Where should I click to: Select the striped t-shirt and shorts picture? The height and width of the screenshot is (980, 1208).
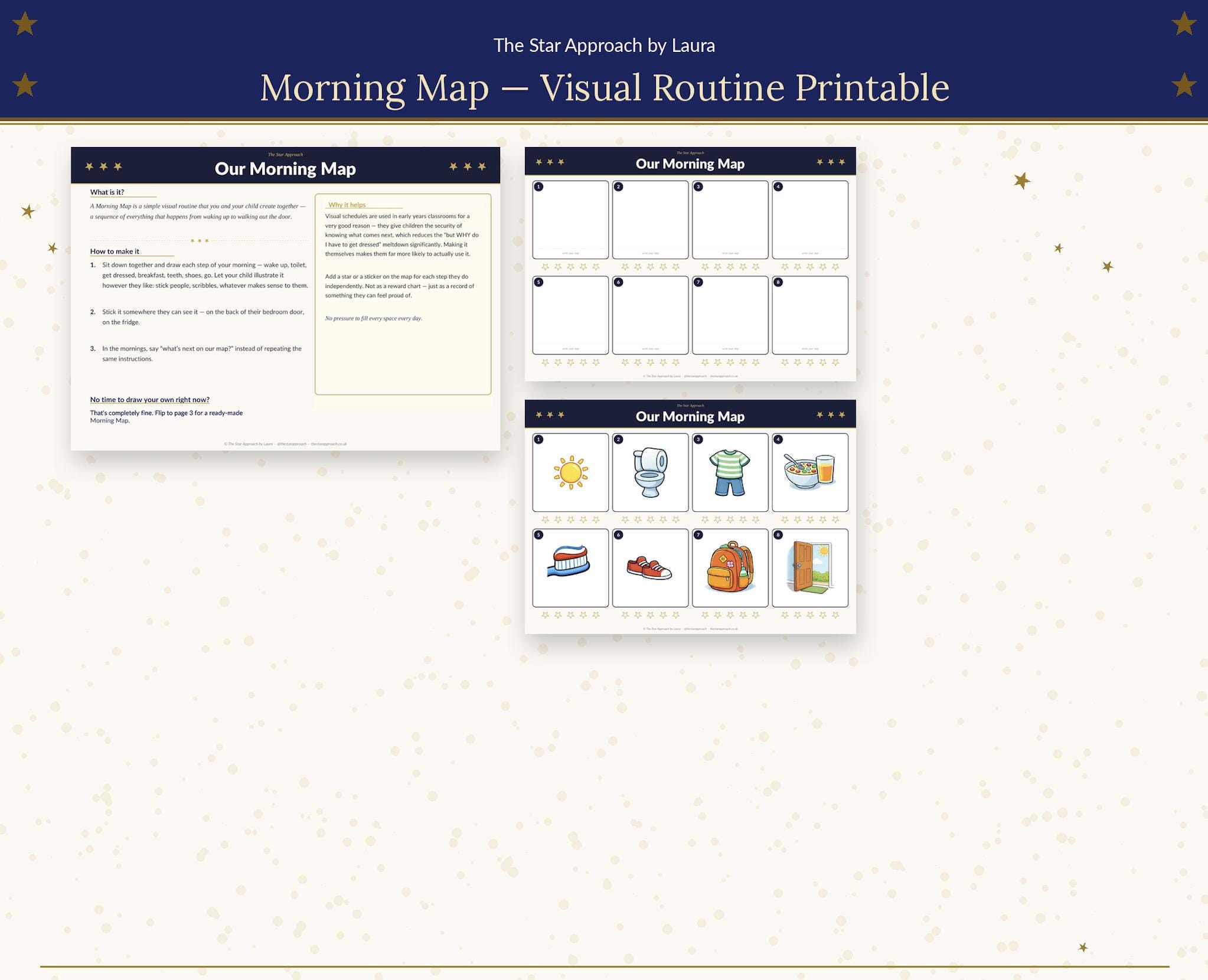coord(730,472)
